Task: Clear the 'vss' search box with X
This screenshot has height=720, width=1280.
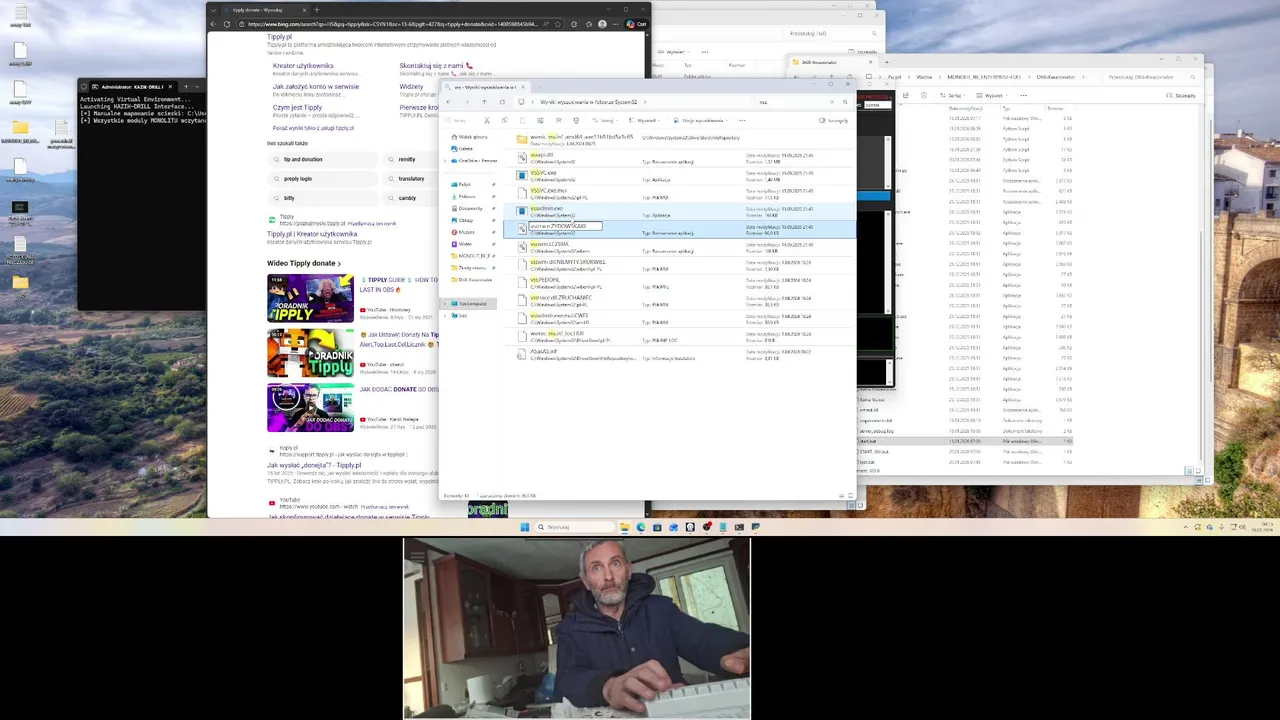Action: pyautogui.click(x=832, y=102)
